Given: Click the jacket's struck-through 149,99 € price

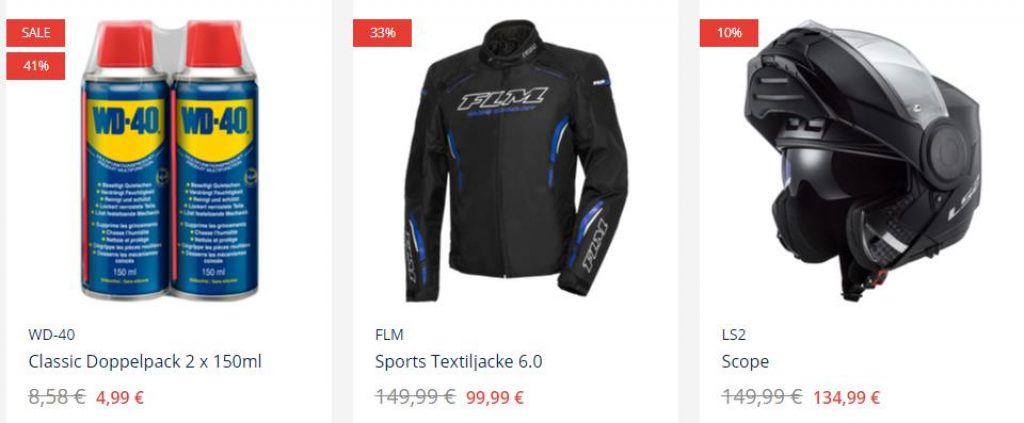Looking at the screenshot, I should coord(415,396).
